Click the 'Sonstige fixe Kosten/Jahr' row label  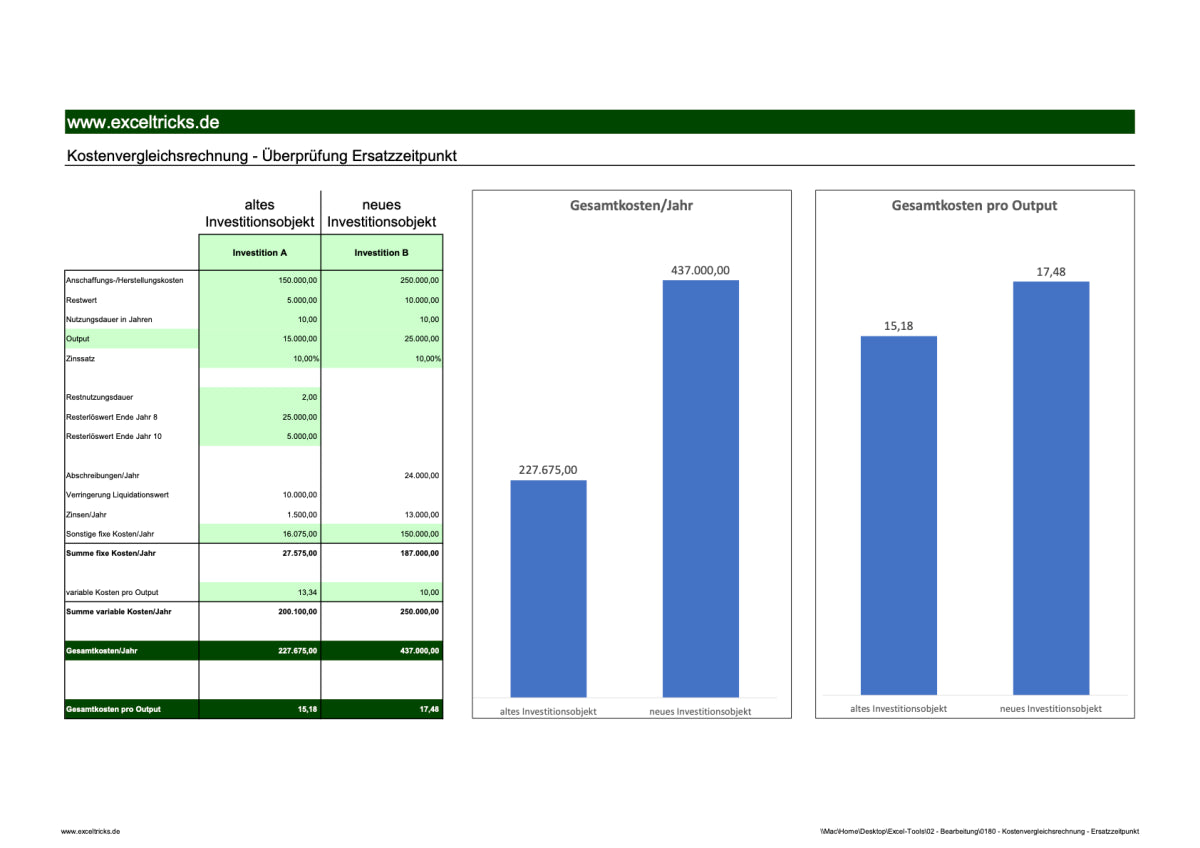click(110, 533)
